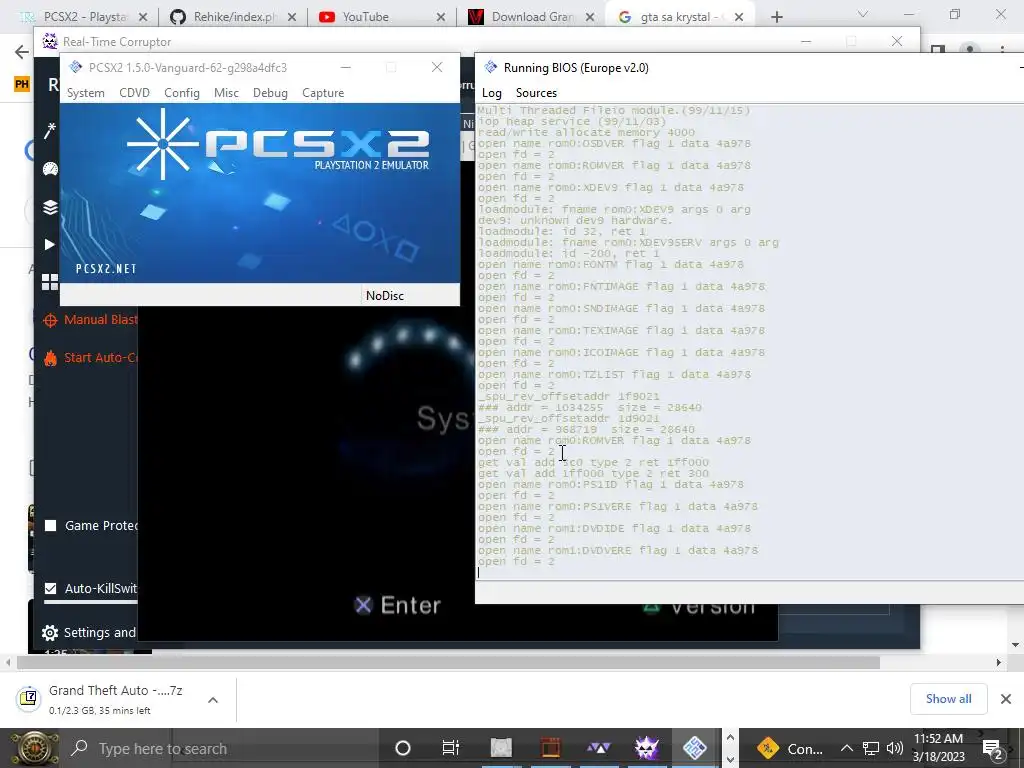Click the taskbar search box
The height and width of the screenshot is (768, 1024).
click(x=219, y=748)
